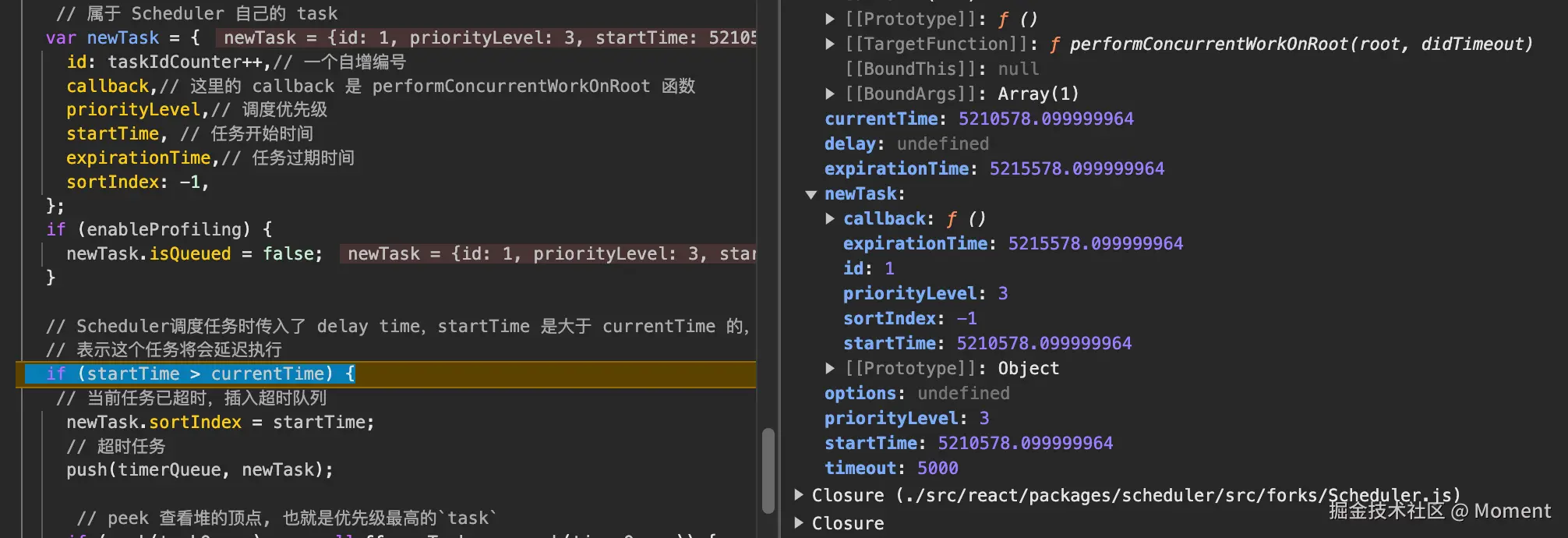This screenshot has height=538, width=1568.
Task: Click the sortIndex: -1, code line
Action: (138, 182)
